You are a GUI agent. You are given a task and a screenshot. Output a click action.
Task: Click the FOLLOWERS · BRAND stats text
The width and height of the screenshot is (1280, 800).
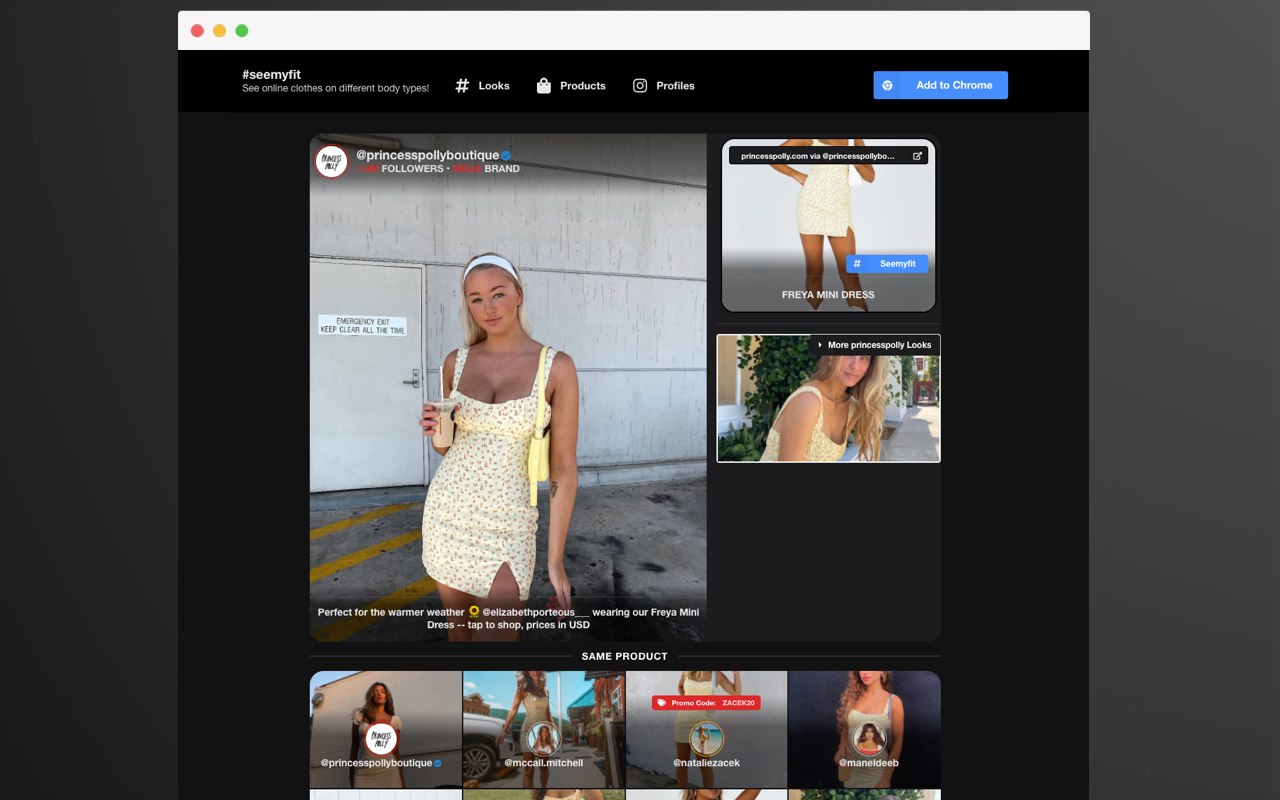(x=438, y=169)
